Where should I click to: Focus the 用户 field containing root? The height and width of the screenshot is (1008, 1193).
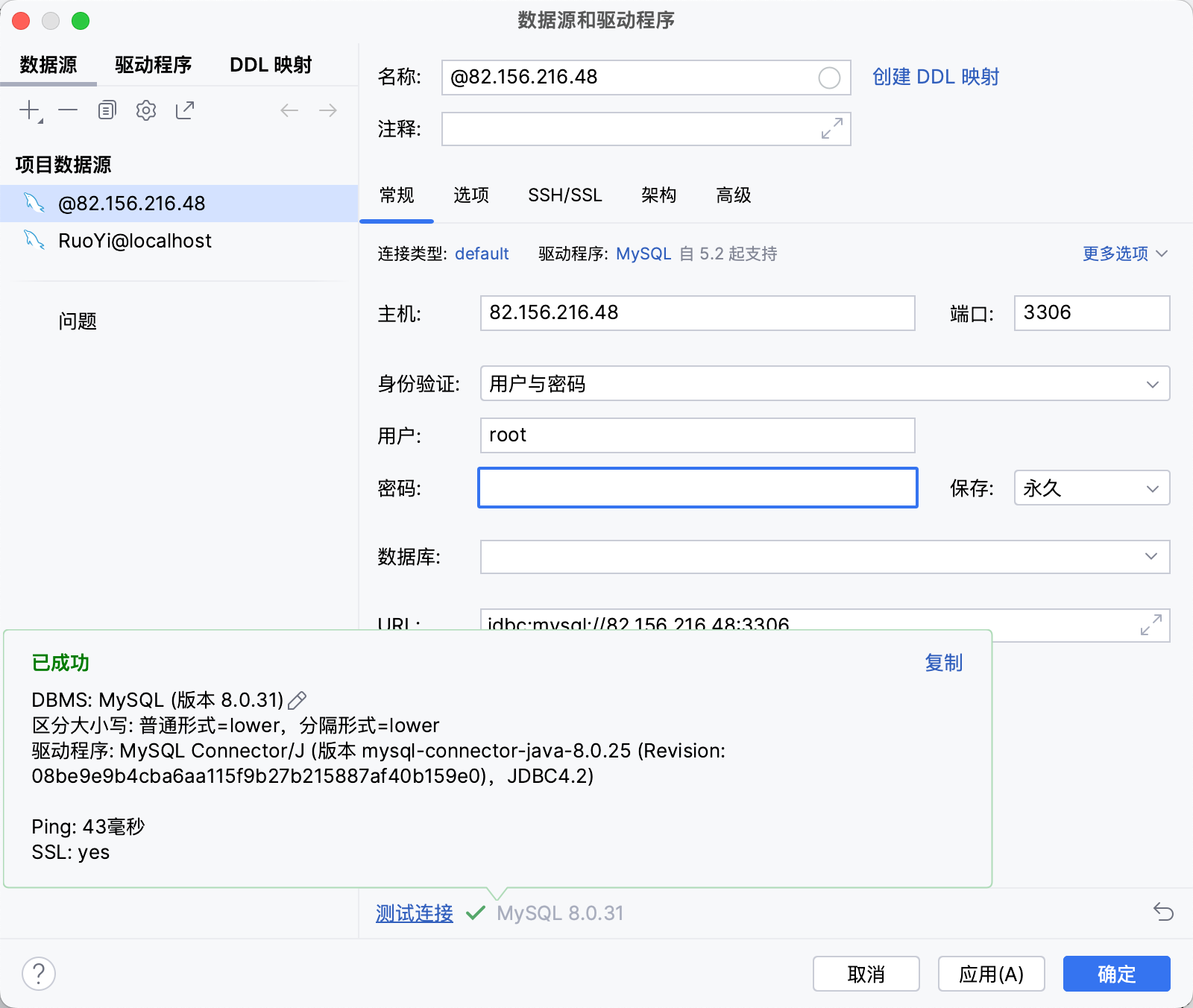[x=697, y=435]
